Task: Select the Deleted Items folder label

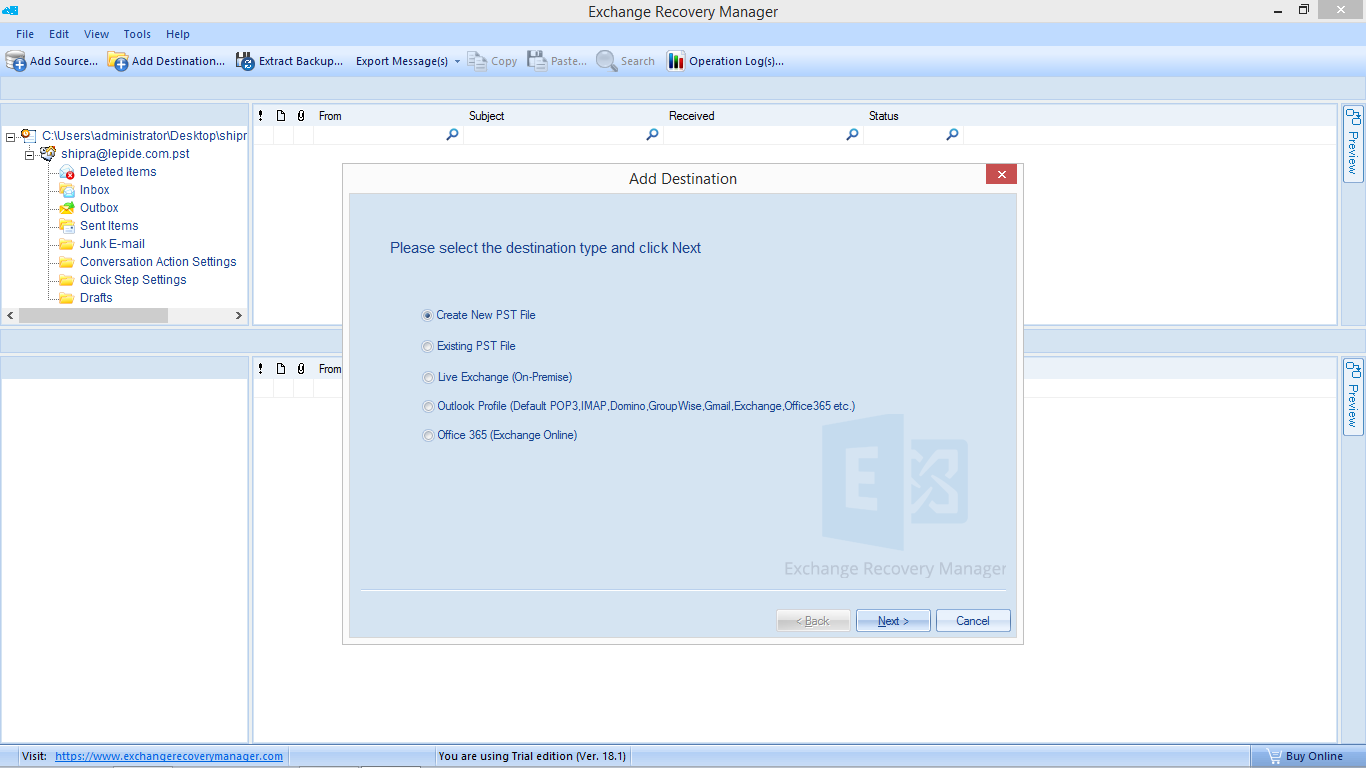Action: [x=118, y=172]
